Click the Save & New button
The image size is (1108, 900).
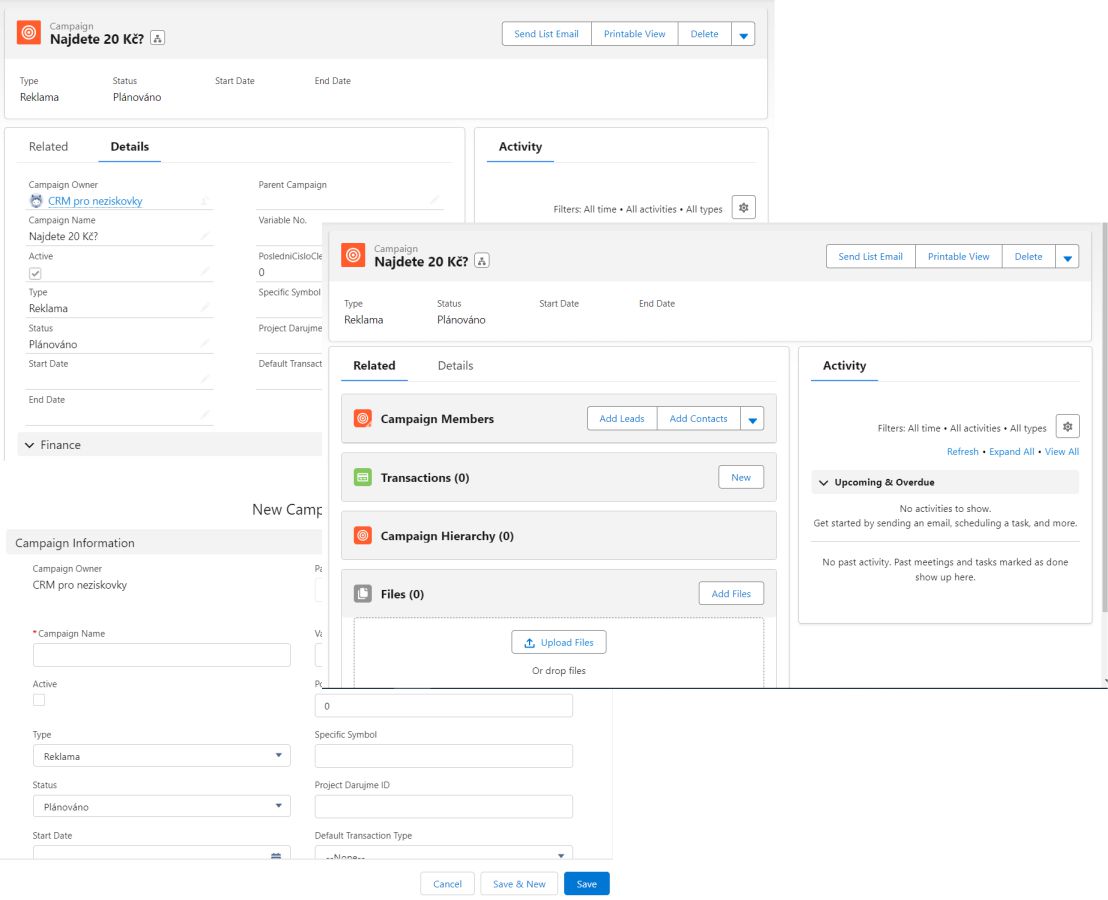pos(519,884)
